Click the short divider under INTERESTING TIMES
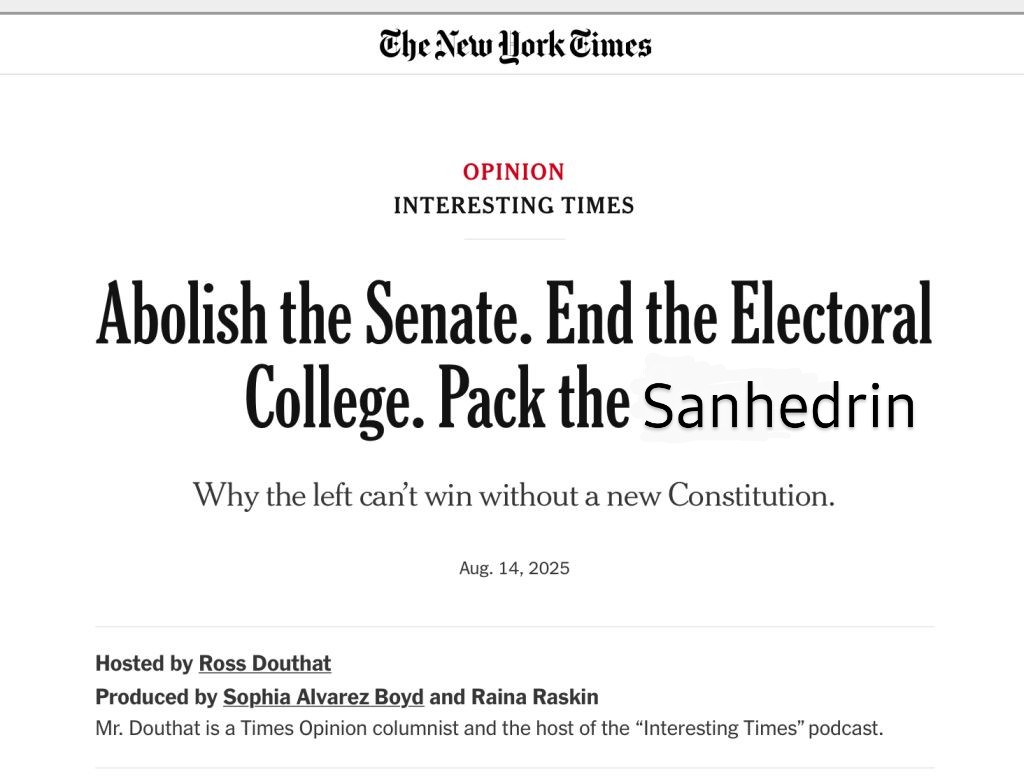Screen dimensions: 1024x777 coord(514,239)
